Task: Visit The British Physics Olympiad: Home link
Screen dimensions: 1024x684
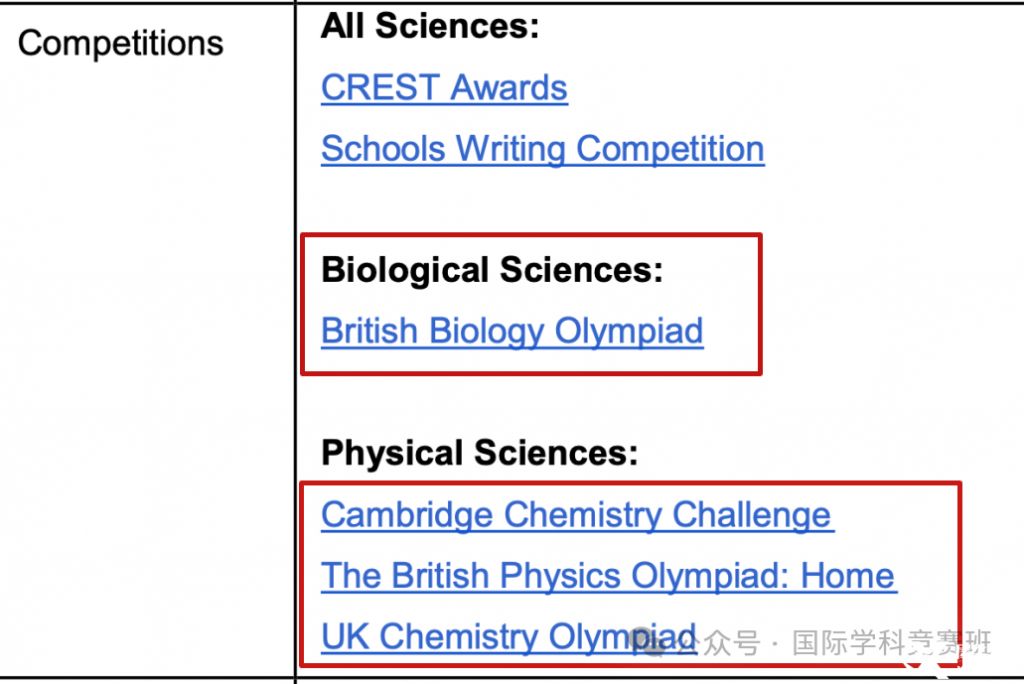Action: pyautogui.click(x=608, y=576)
